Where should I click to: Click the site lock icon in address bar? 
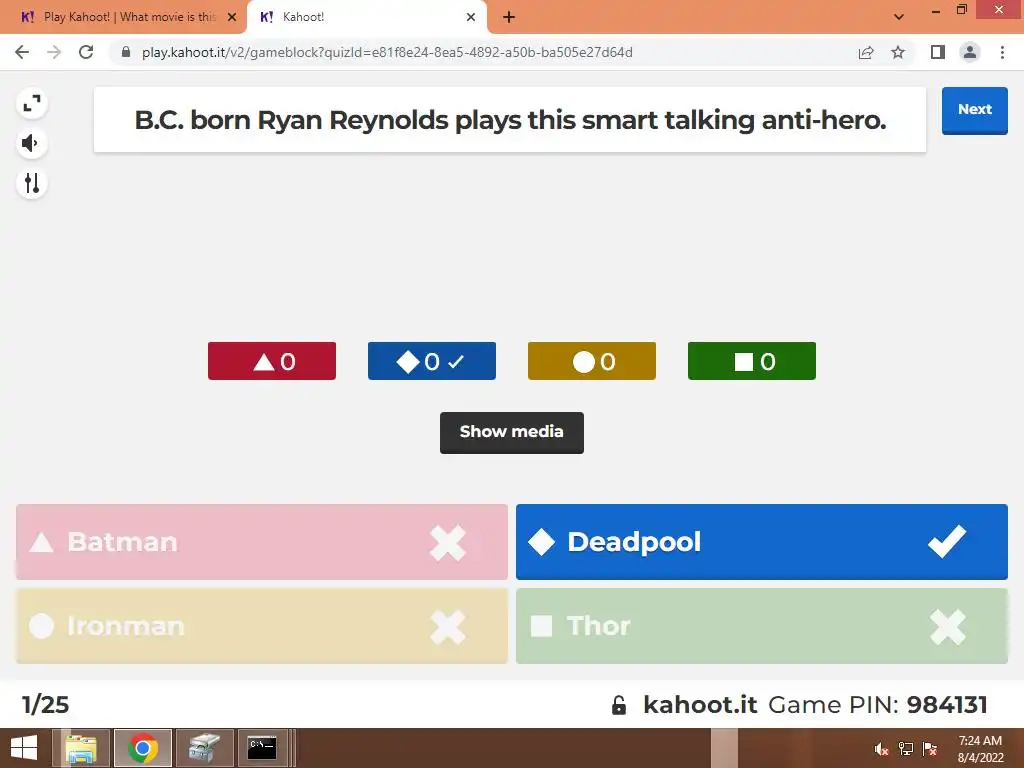[x=126, y=52]
